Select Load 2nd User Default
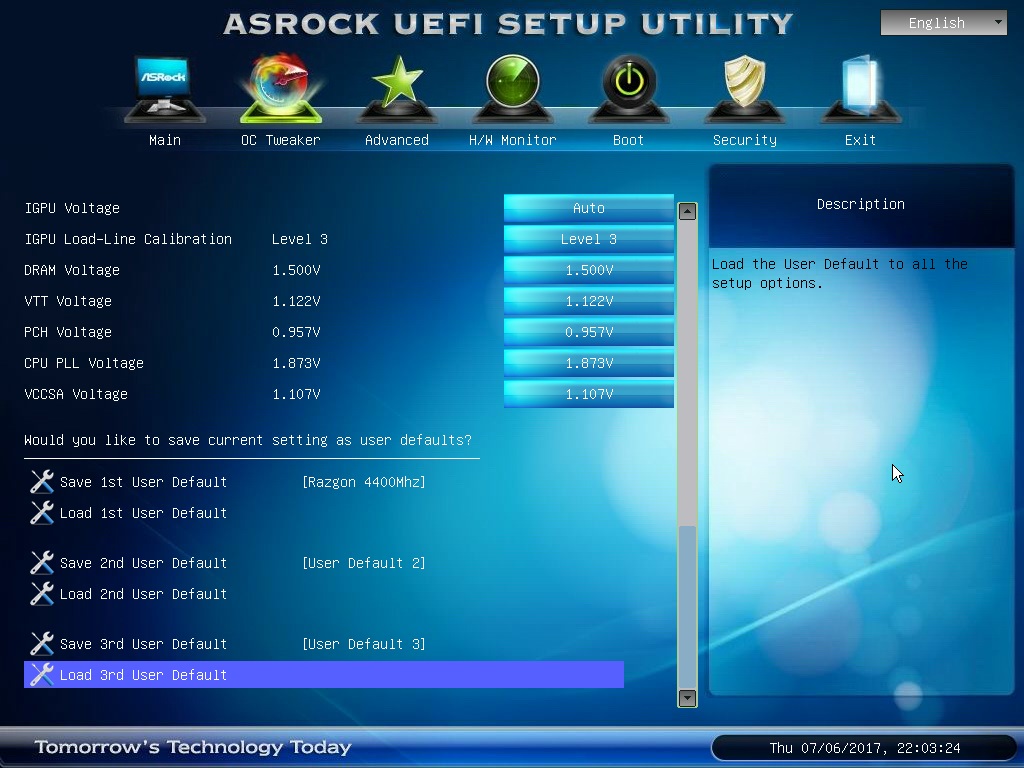 tap(143, 594)
